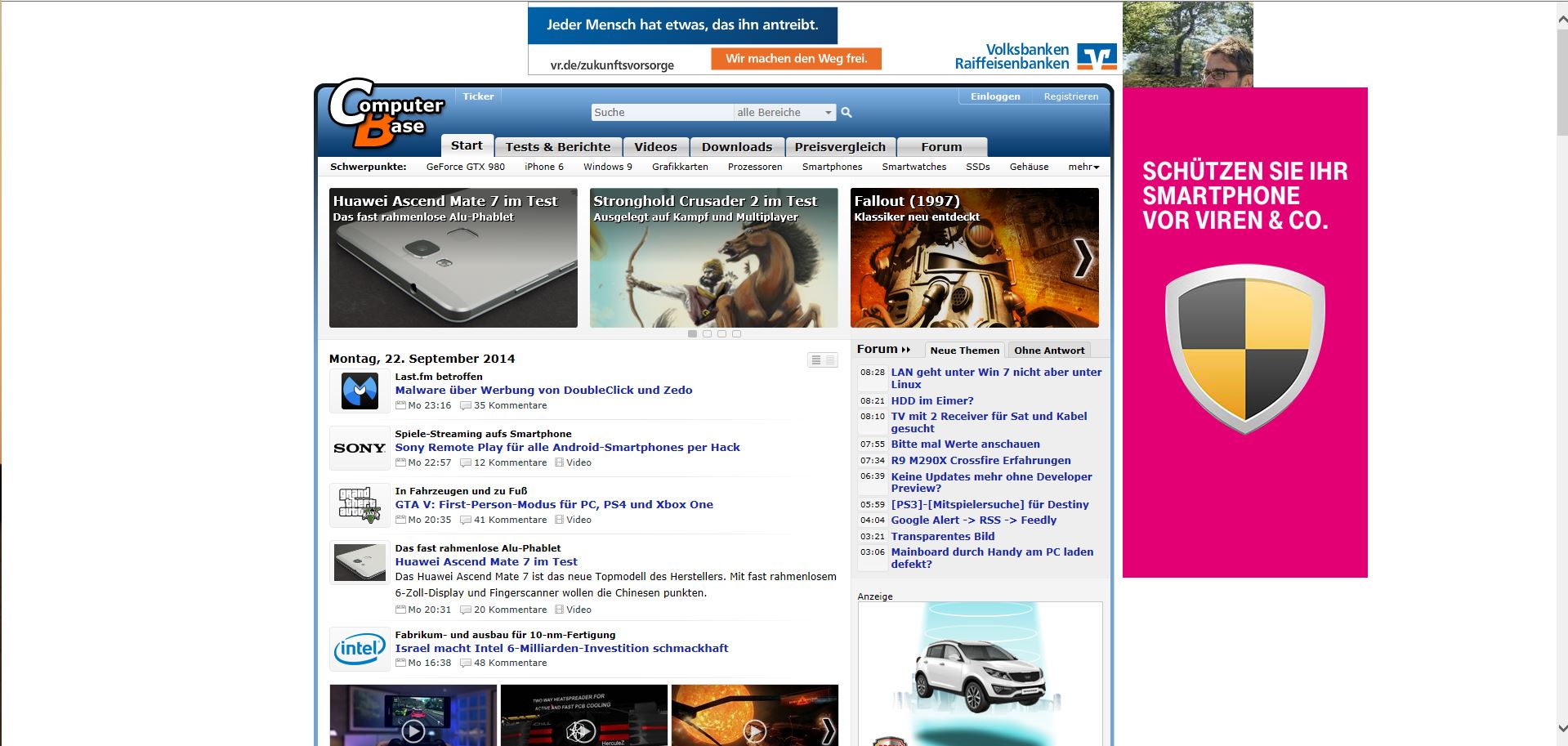The width and height of the screenshot is (1568, 746).
Task: Open the GTA V logo thumbnail
Action: coord(360,505)
